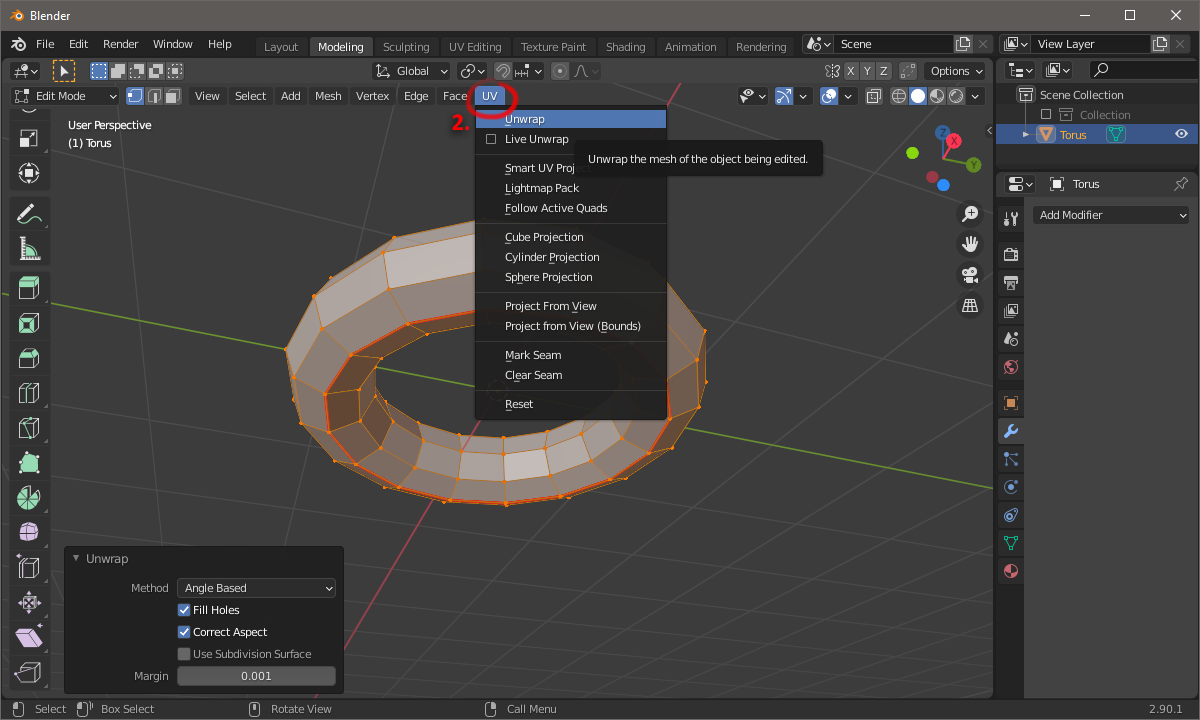Viewport: 1200px width, 720px height.
Task: Open the Edit Mode dropdown
Action: (x=65, y=96)
